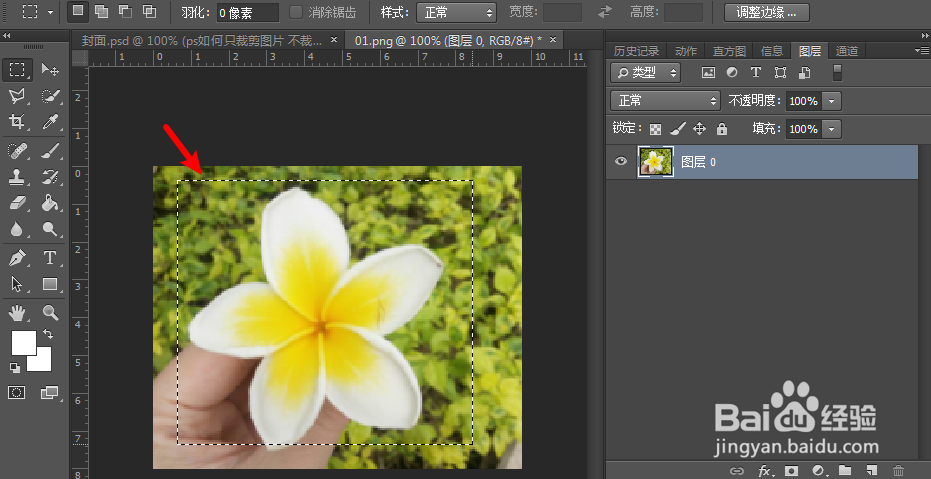
Task: Choose Subtract from Selection mode
Action: (x=125, y=11)
